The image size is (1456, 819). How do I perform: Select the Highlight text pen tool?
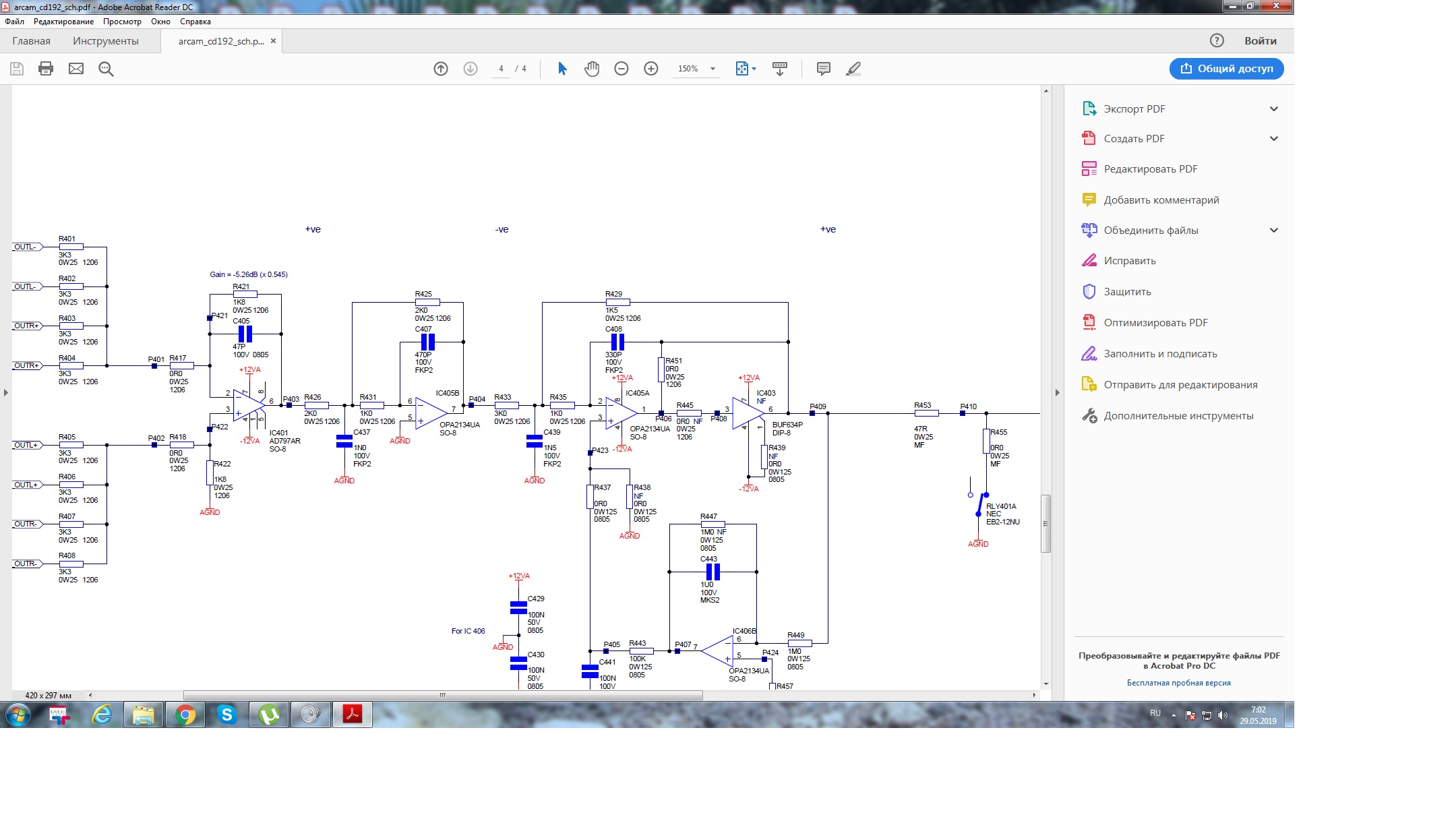(x=853, y=69)
